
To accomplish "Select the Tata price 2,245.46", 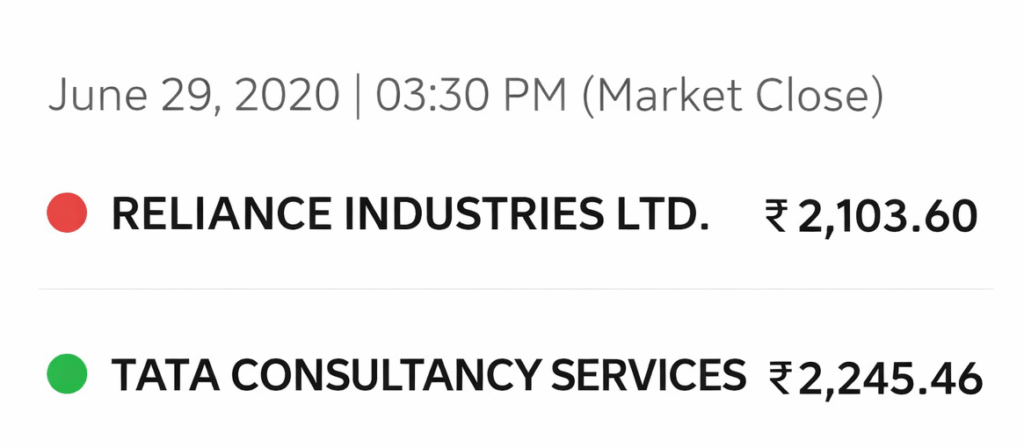I will point(891,379).
